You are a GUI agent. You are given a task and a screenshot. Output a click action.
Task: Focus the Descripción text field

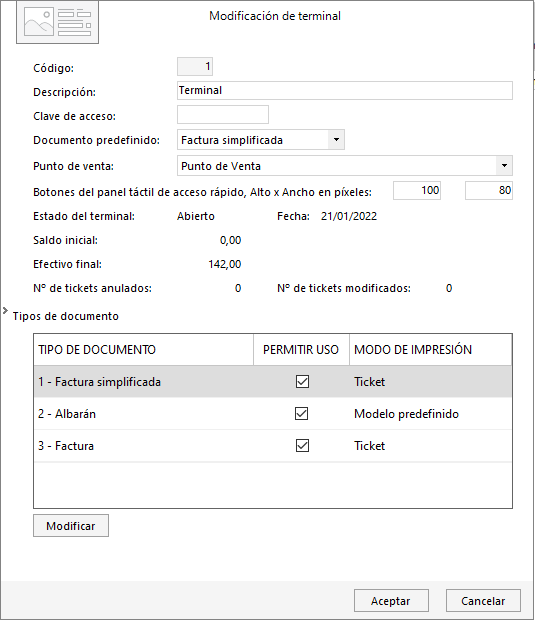coord(345,91)
